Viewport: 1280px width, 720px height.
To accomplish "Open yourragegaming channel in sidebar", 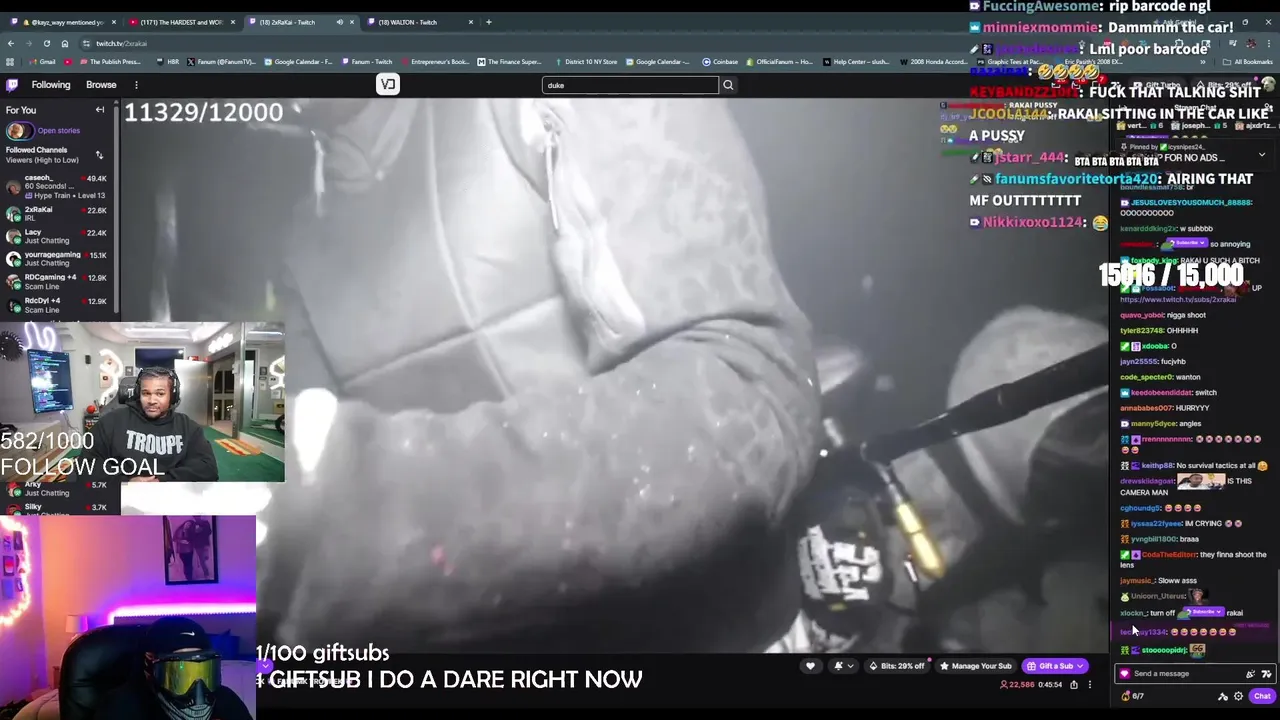I will (56, 259).
